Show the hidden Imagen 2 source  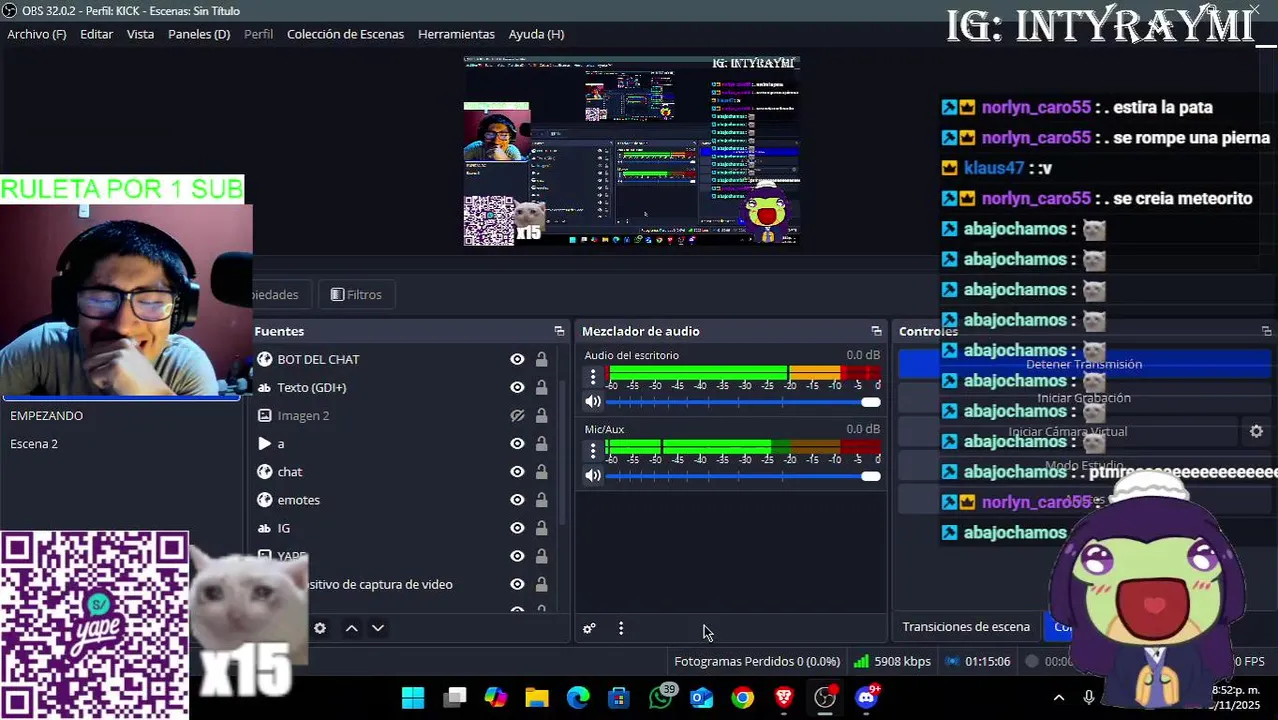(517, 415)
